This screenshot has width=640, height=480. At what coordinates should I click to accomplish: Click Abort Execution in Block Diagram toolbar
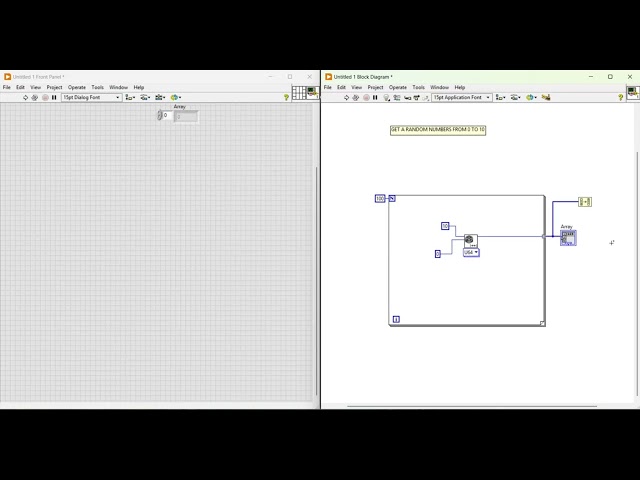[367, 98]
